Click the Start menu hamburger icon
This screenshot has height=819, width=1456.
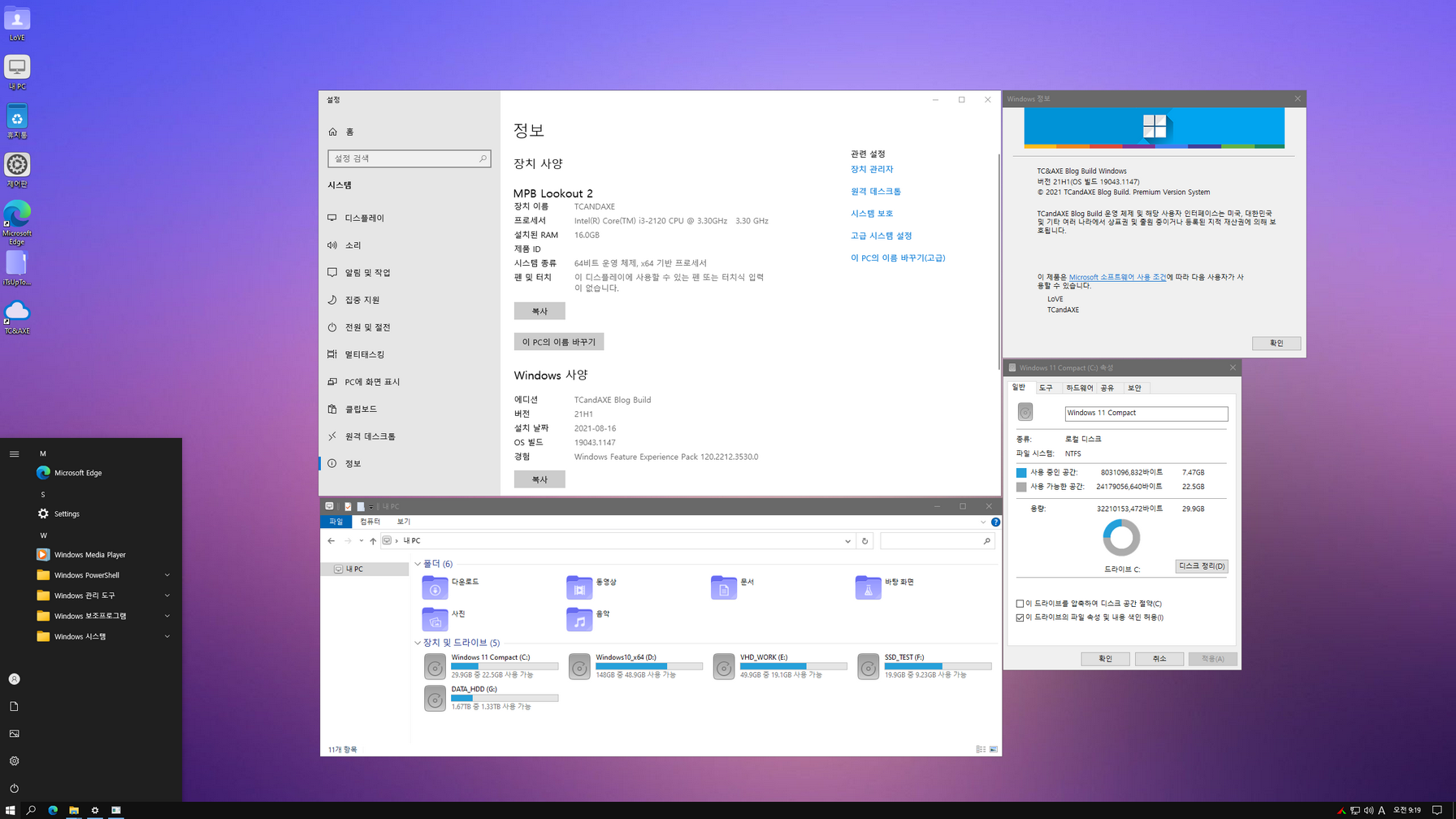(14, 454)
